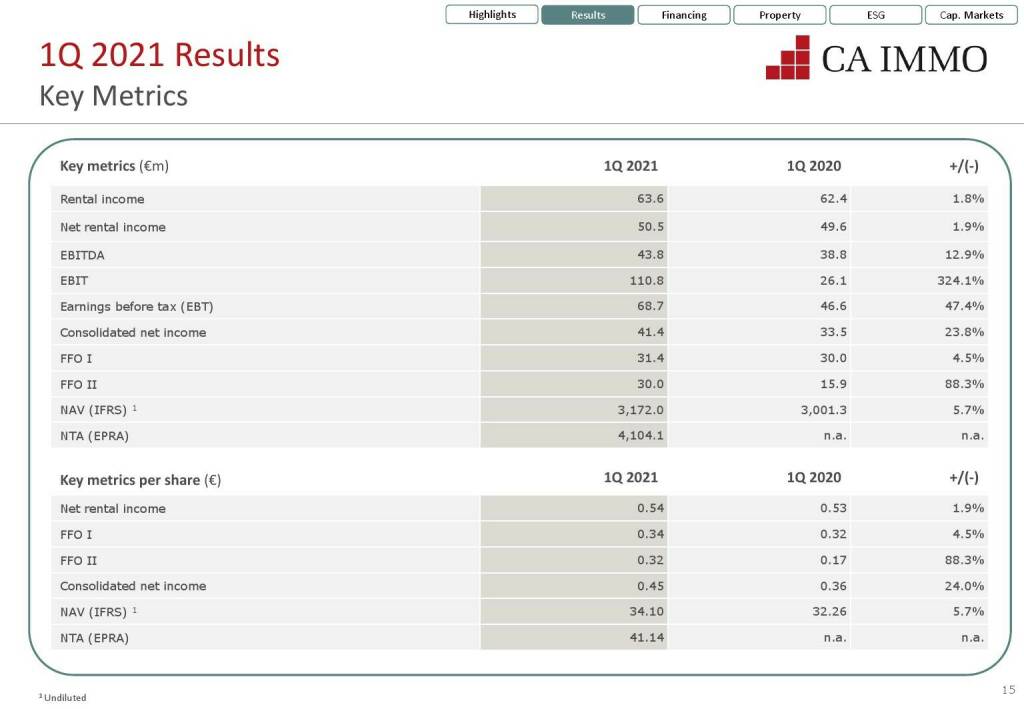Open the Highlights tab
1024x709 pixels.
tap(492, 15)
